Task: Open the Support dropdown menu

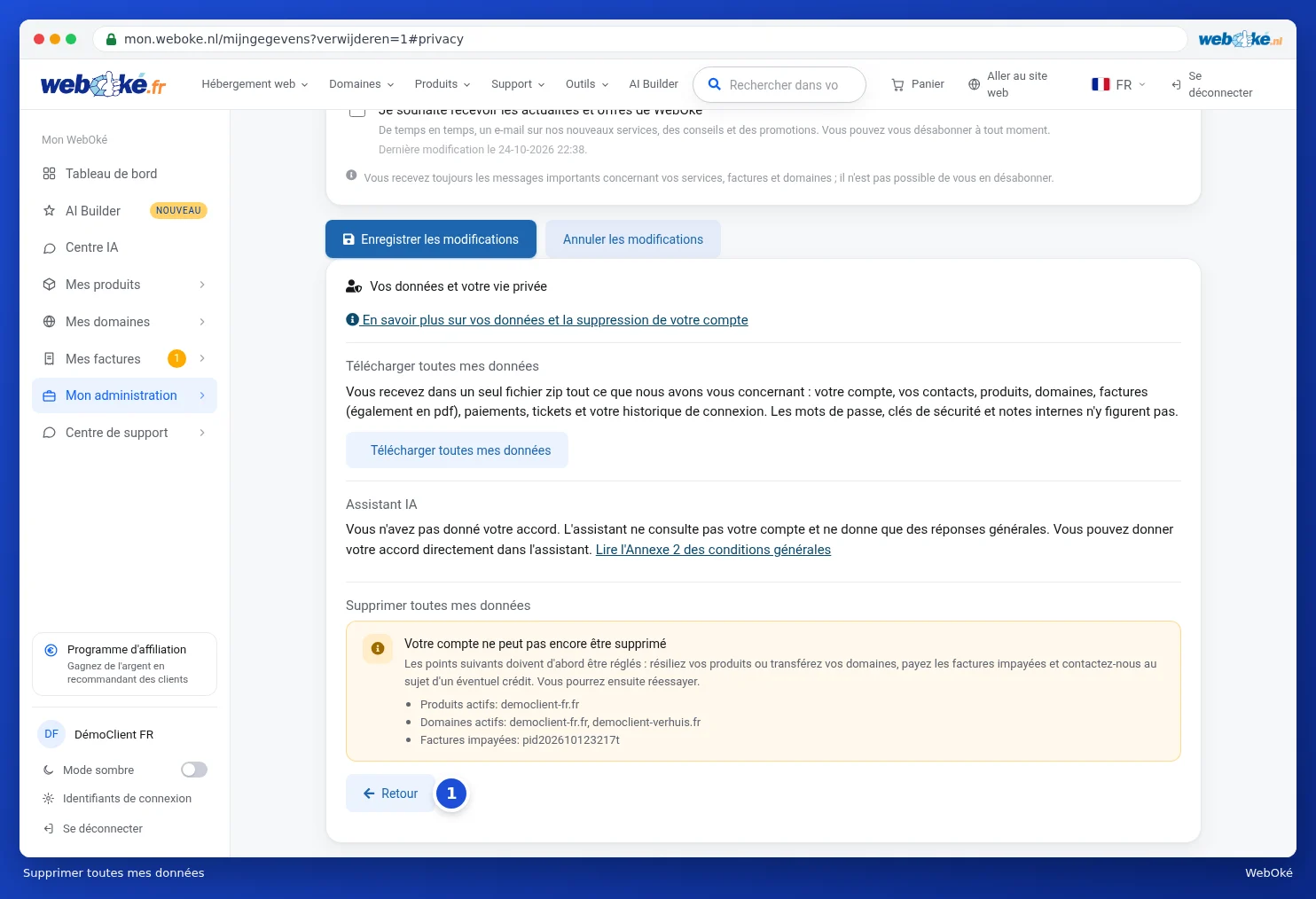Action: point(518,84)
